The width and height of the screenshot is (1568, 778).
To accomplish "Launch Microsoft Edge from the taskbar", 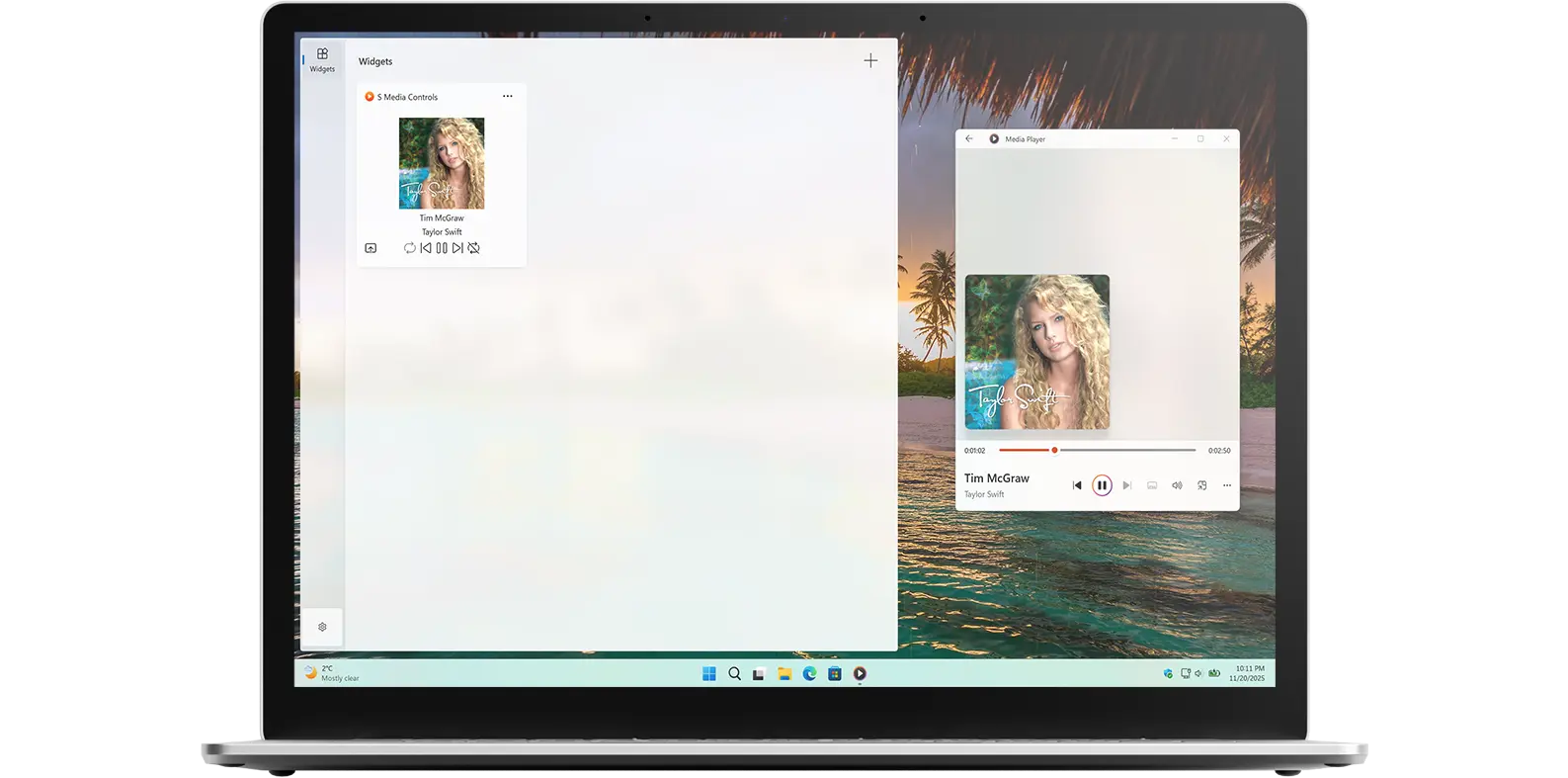I will click(809, 674).
